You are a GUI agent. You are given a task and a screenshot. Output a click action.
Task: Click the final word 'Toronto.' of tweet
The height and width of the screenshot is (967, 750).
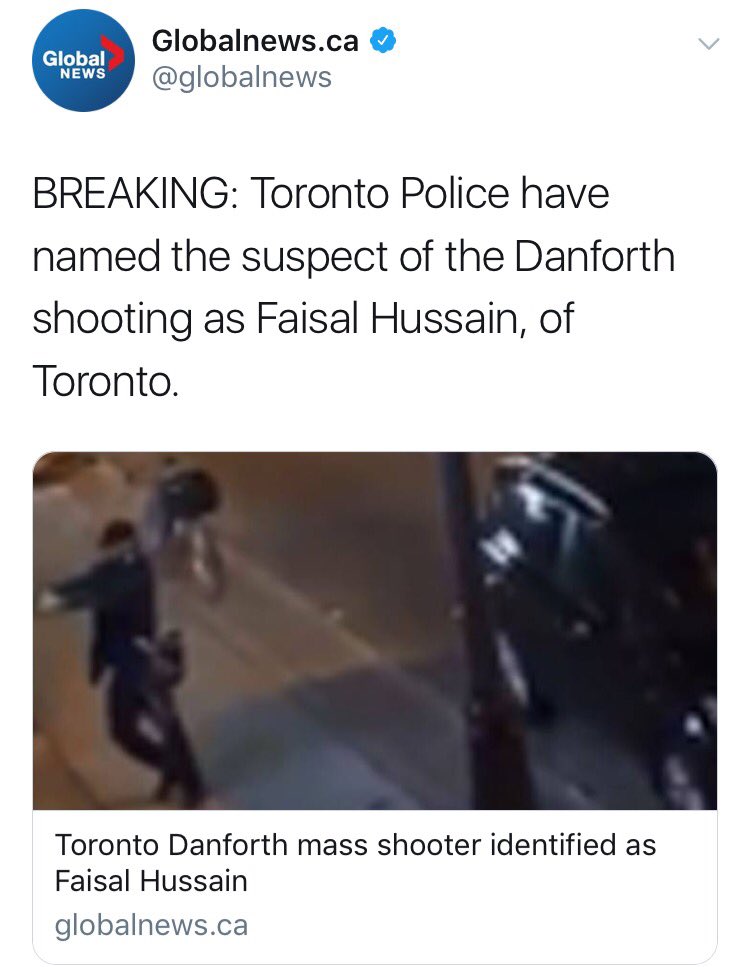(105, 382)
